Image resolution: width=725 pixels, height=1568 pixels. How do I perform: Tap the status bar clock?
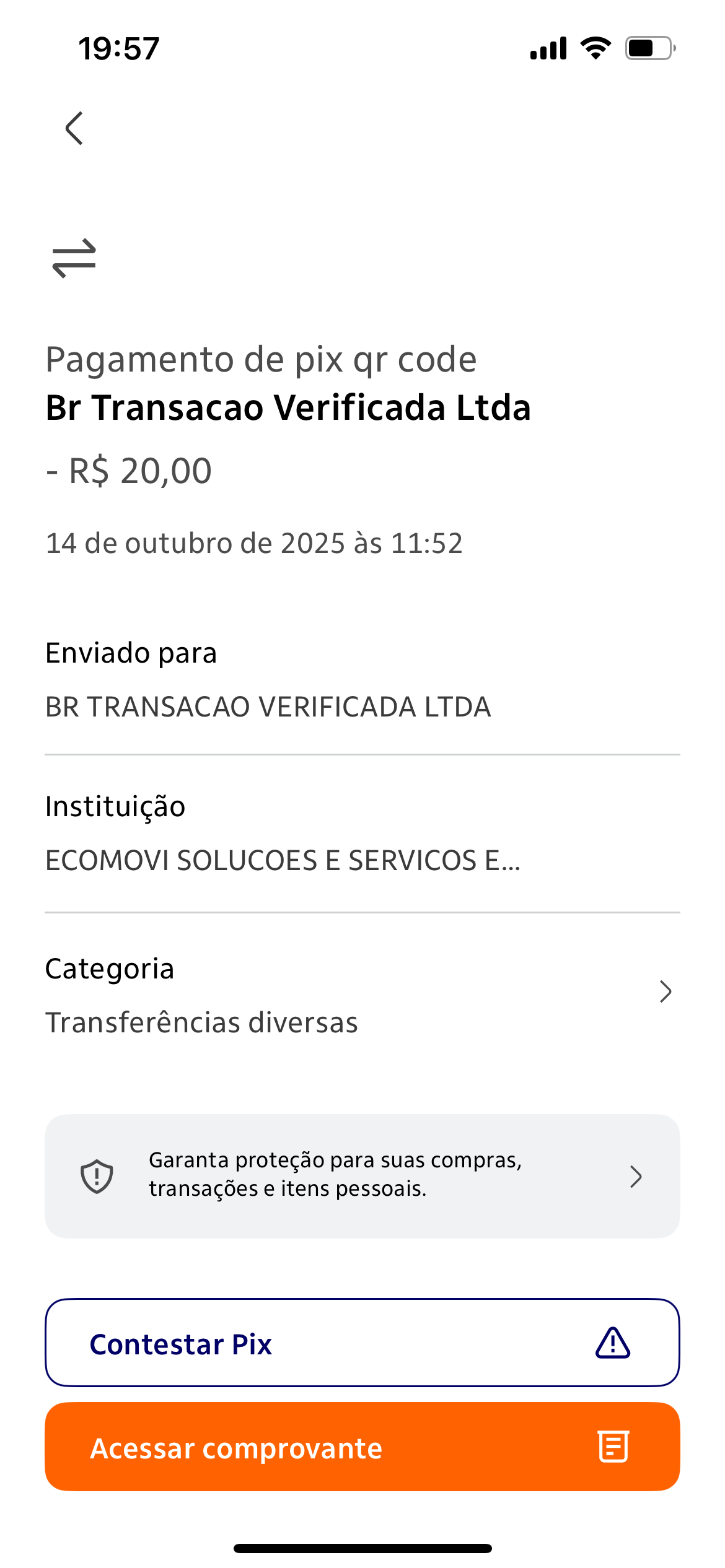tap(119, 48)
